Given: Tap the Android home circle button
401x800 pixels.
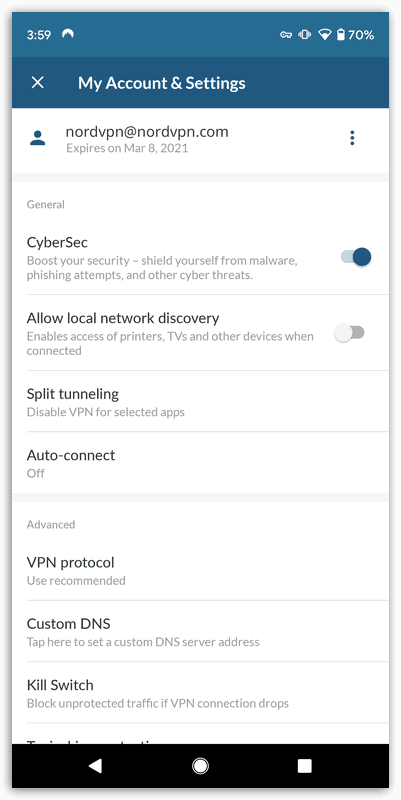Looking at the screenshot, I should tap(200, 765).
